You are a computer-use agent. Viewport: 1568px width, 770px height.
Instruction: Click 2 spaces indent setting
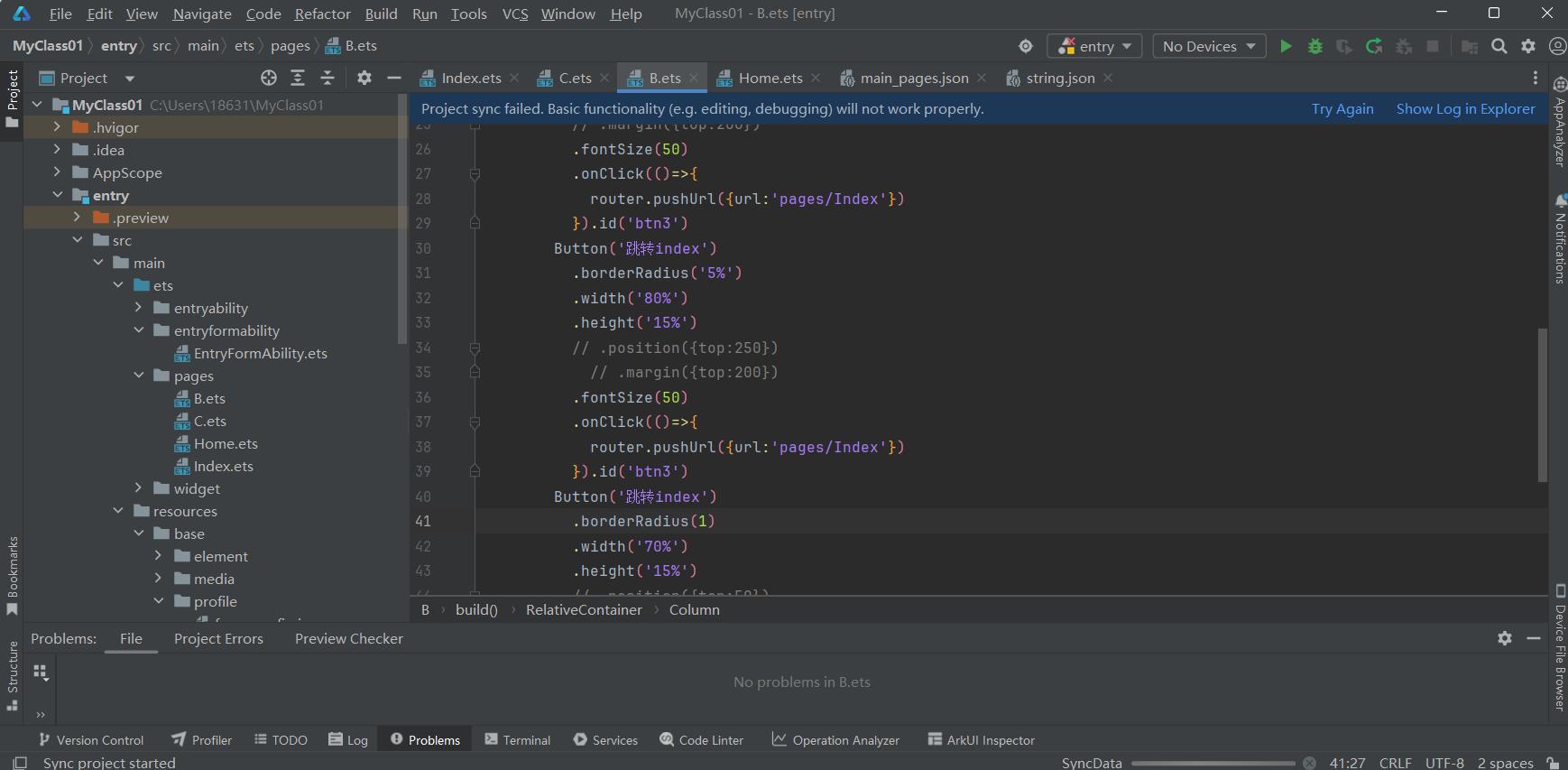click(x=1505, y=763)
